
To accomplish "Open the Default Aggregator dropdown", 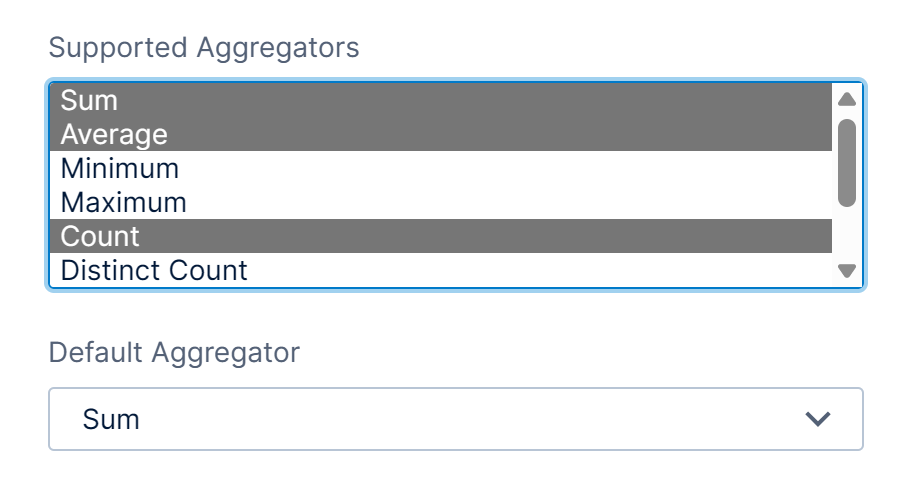I will click(456, 419).
